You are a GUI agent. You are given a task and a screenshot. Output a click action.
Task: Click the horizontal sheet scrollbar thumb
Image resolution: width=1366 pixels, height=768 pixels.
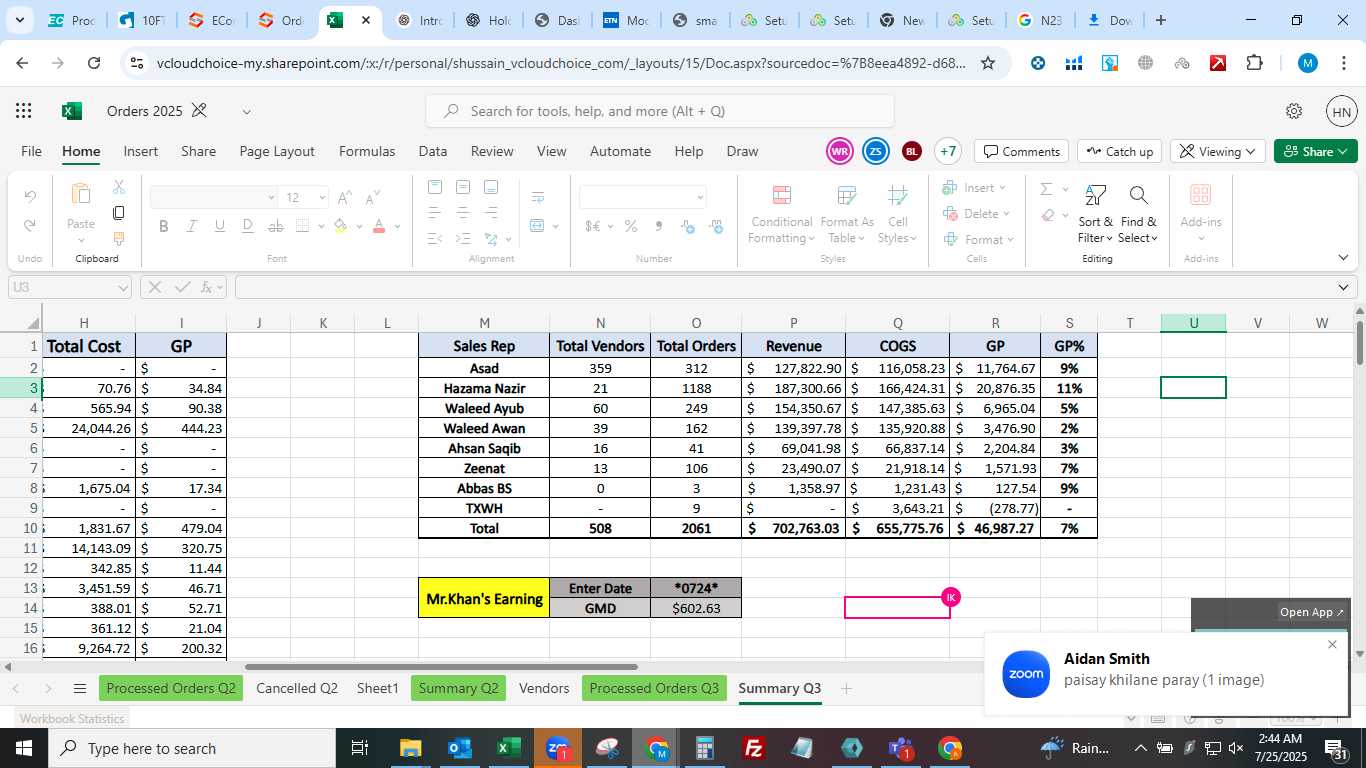441,667
